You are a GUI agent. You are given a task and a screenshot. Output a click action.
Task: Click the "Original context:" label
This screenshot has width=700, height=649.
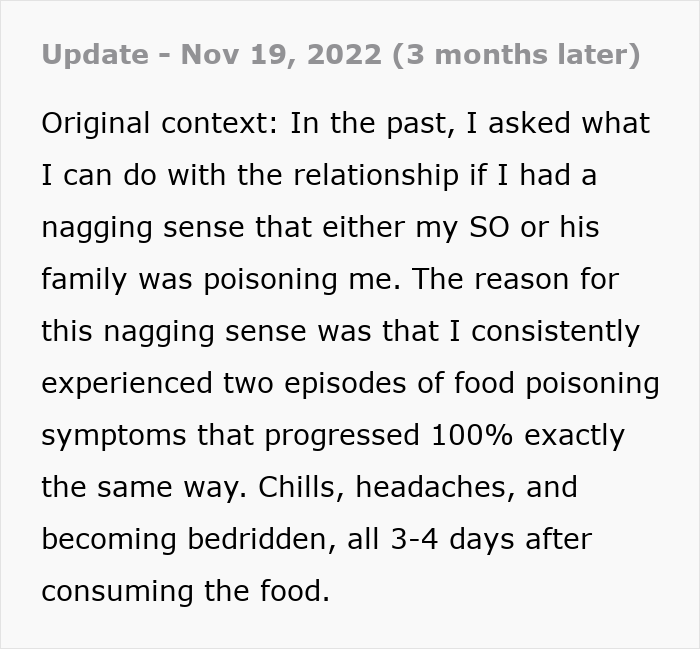[x=160, y=123]
